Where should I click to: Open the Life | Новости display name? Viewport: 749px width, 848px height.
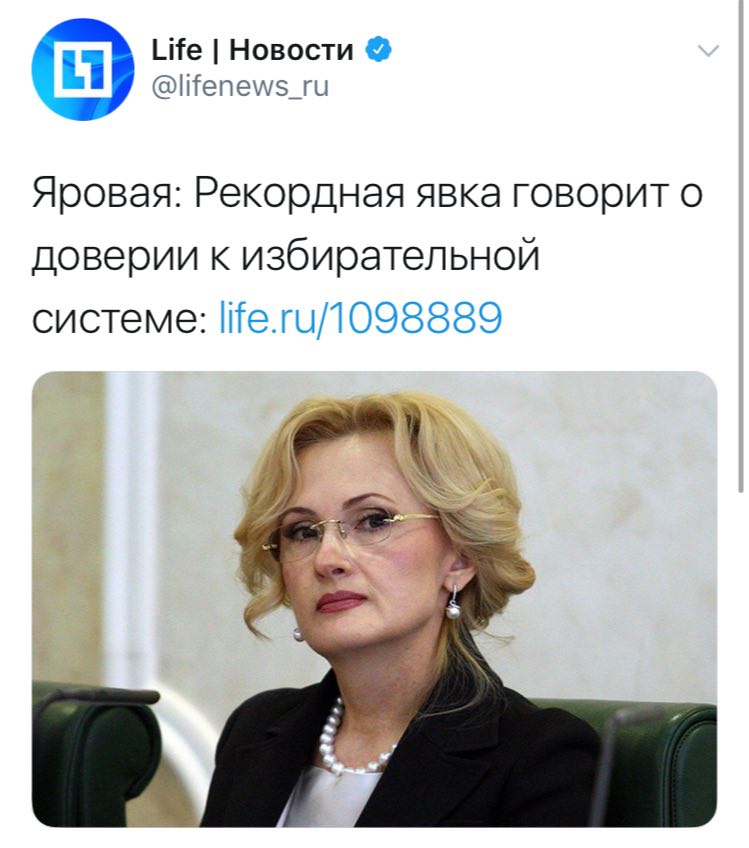click(252, 50)
